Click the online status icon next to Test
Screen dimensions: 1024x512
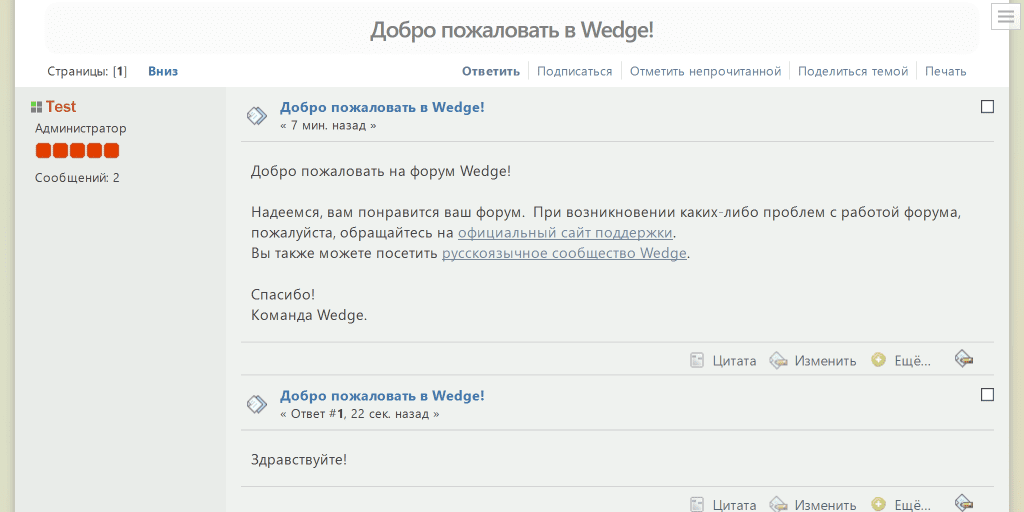click(x=36, y=107)
